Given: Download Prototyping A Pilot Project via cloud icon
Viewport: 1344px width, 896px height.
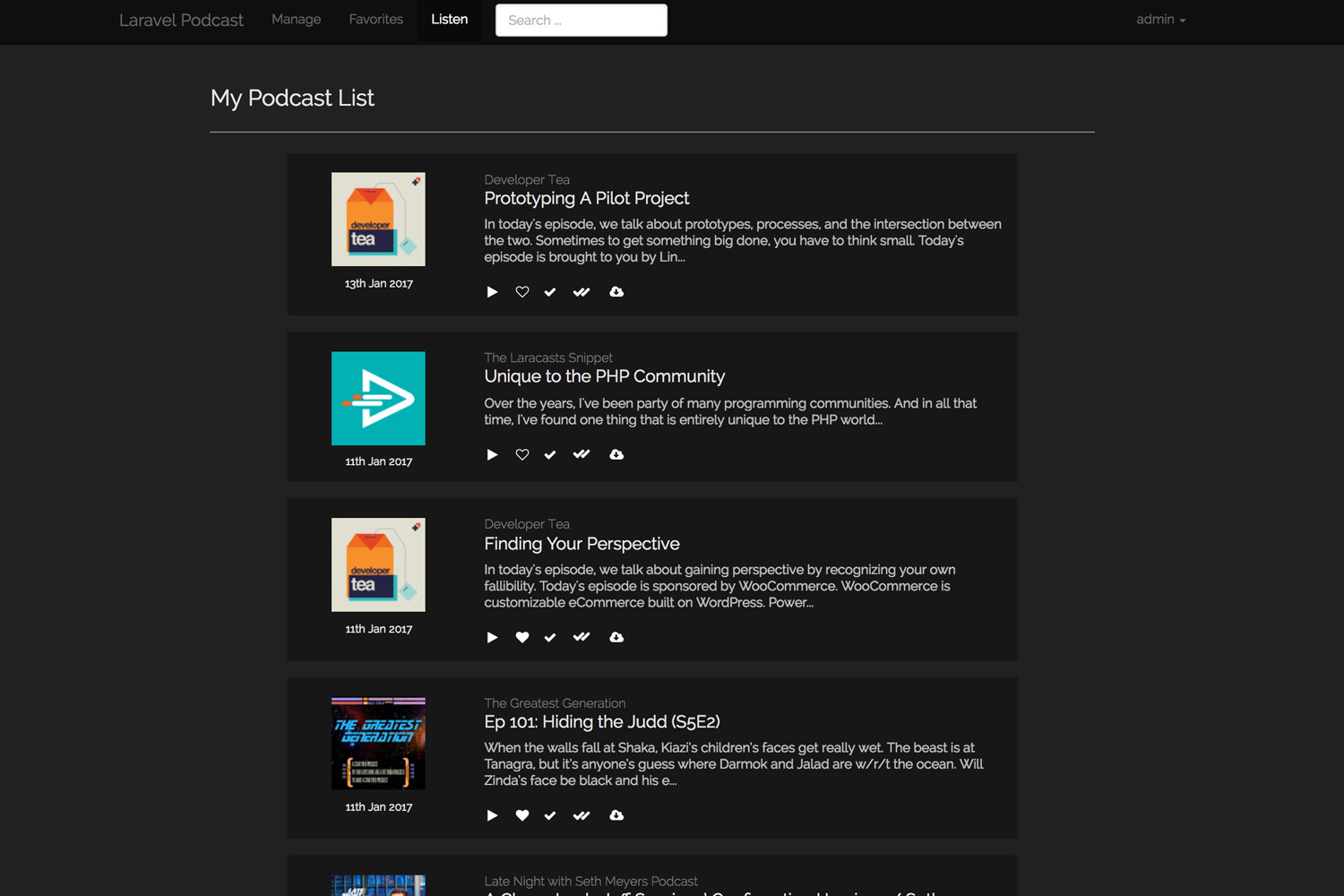Looking at the screenshot, I should (616, 292).
